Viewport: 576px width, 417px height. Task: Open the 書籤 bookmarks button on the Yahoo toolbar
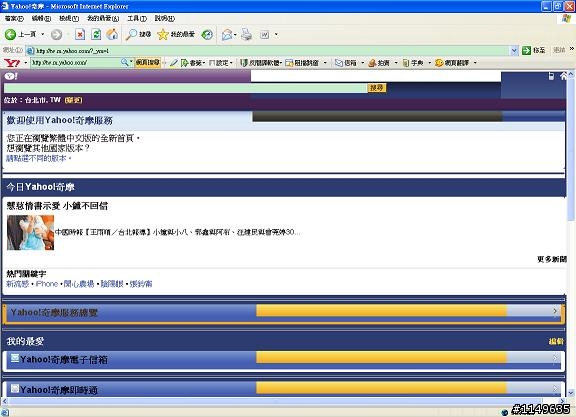193,63
